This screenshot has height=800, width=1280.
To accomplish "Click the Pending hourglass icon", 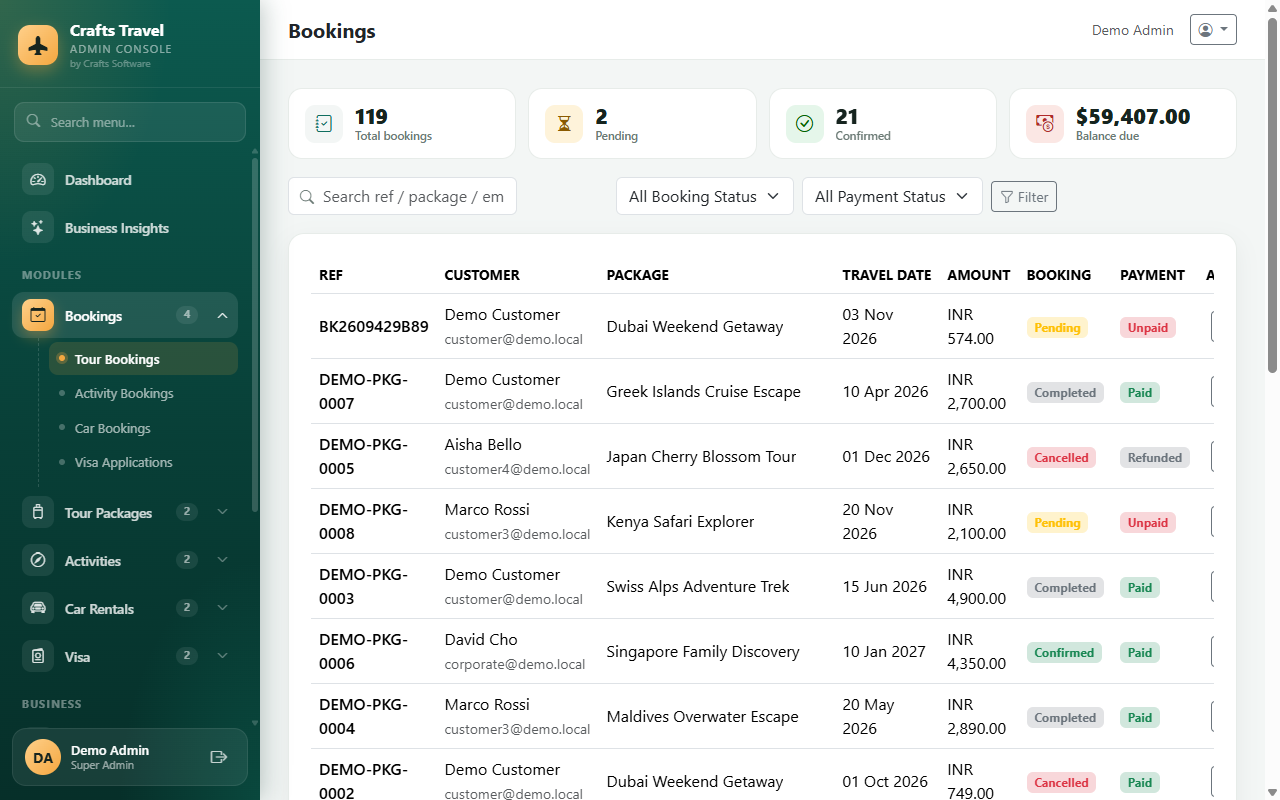I will point(564,124).
